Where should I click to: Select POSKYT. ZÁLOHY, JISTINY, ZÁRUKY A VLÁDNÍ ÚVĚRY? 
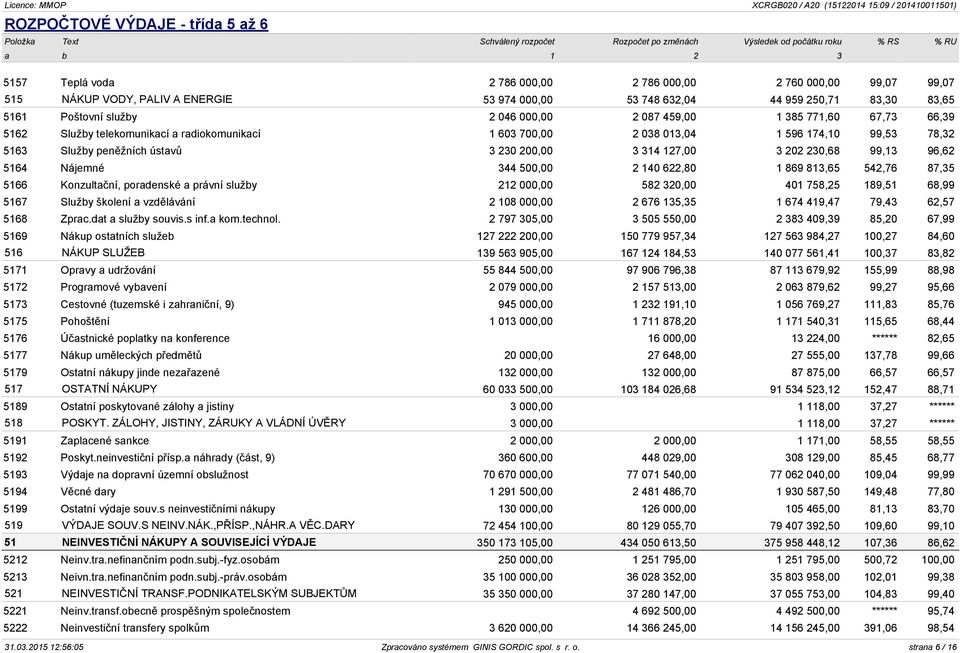point(203,423)
